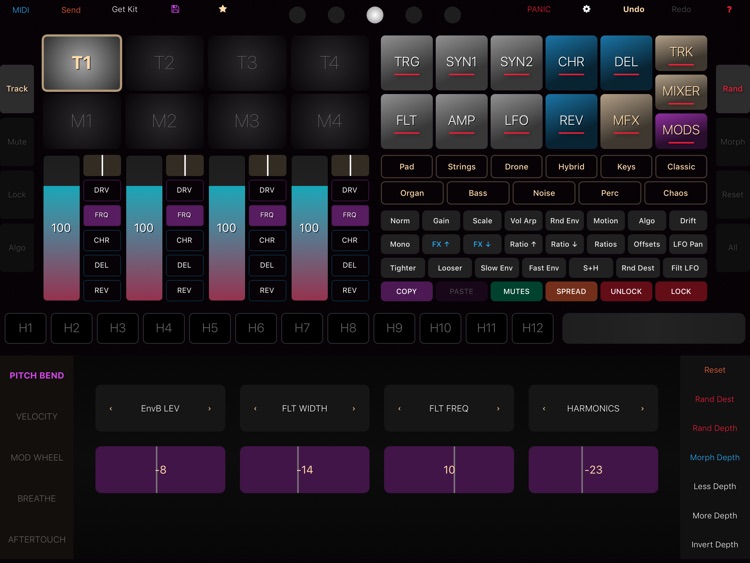Select the first page dot indicator

click(x=298, y=15)
